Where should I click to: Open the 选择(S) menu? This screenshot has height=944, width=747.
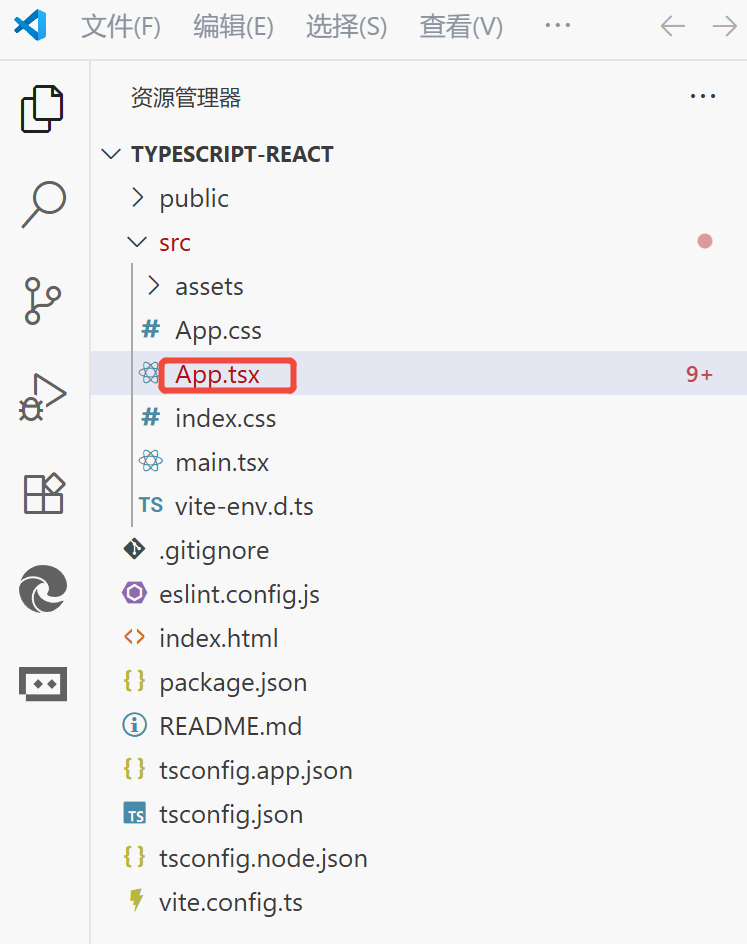(346, 27)
